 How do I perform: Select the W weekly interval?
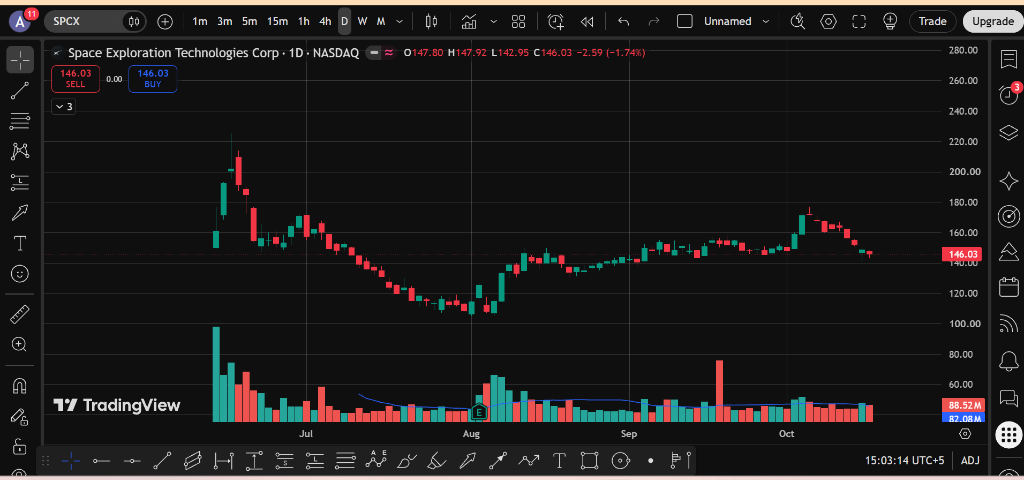(x=362, y=22)
